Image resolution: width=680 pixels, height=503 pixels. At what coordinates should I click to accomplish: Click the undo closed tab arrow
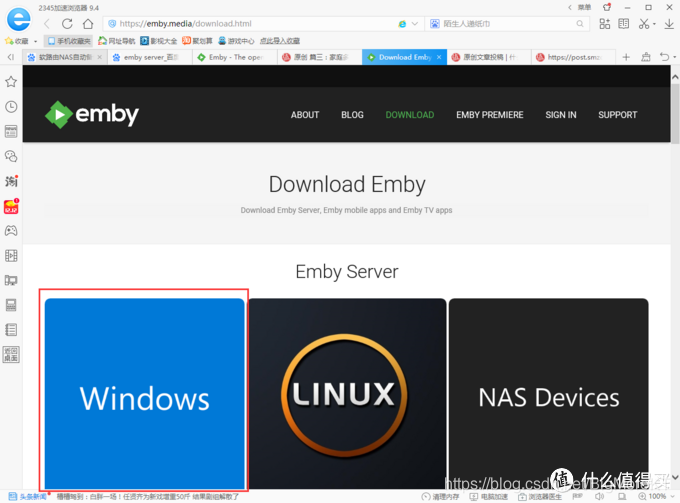click(664, 57)
